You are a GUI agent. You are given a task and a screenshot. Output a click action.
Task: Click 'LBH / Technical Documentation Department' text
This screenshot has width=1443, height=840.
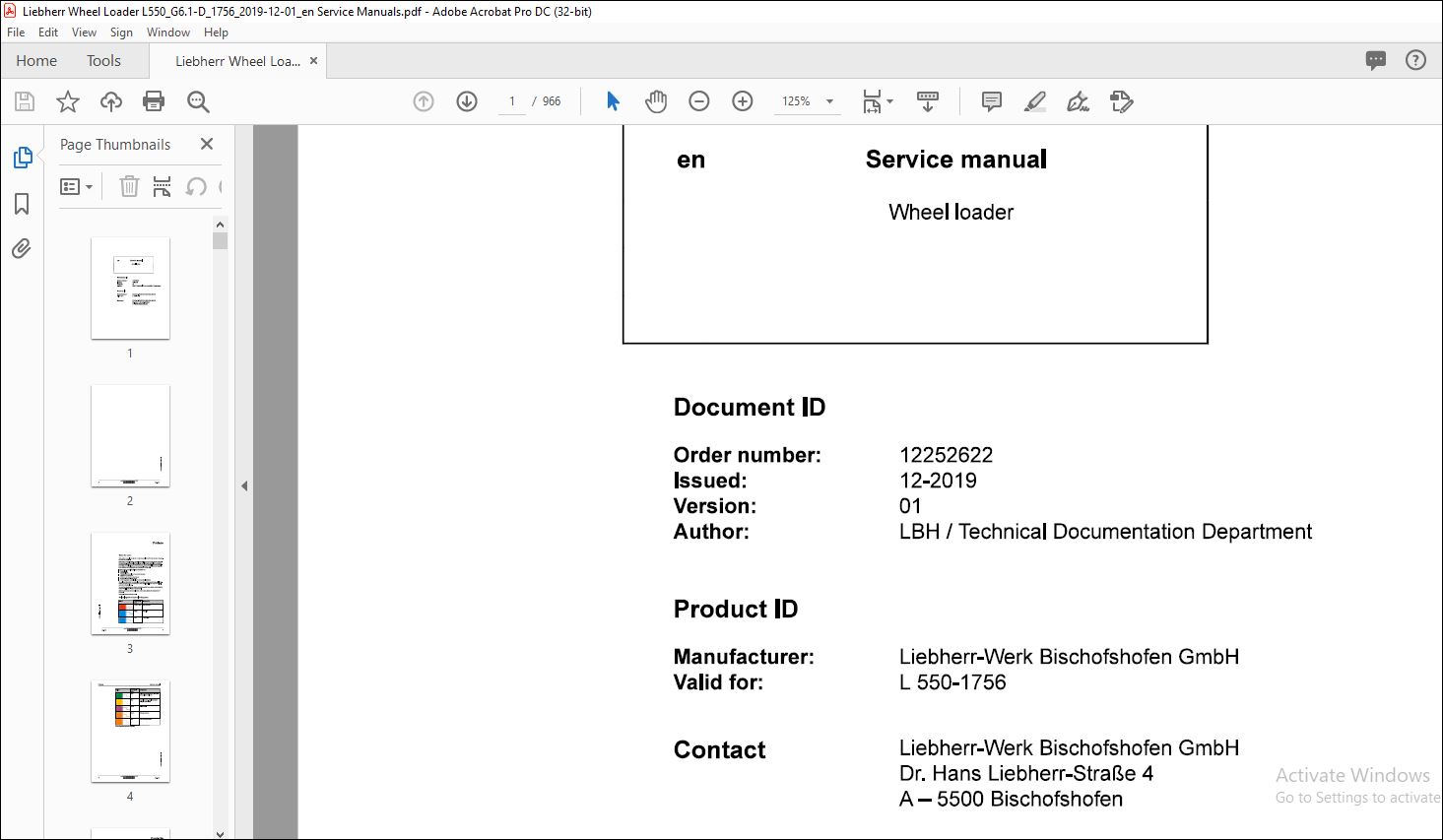[x=1105, y=532]
